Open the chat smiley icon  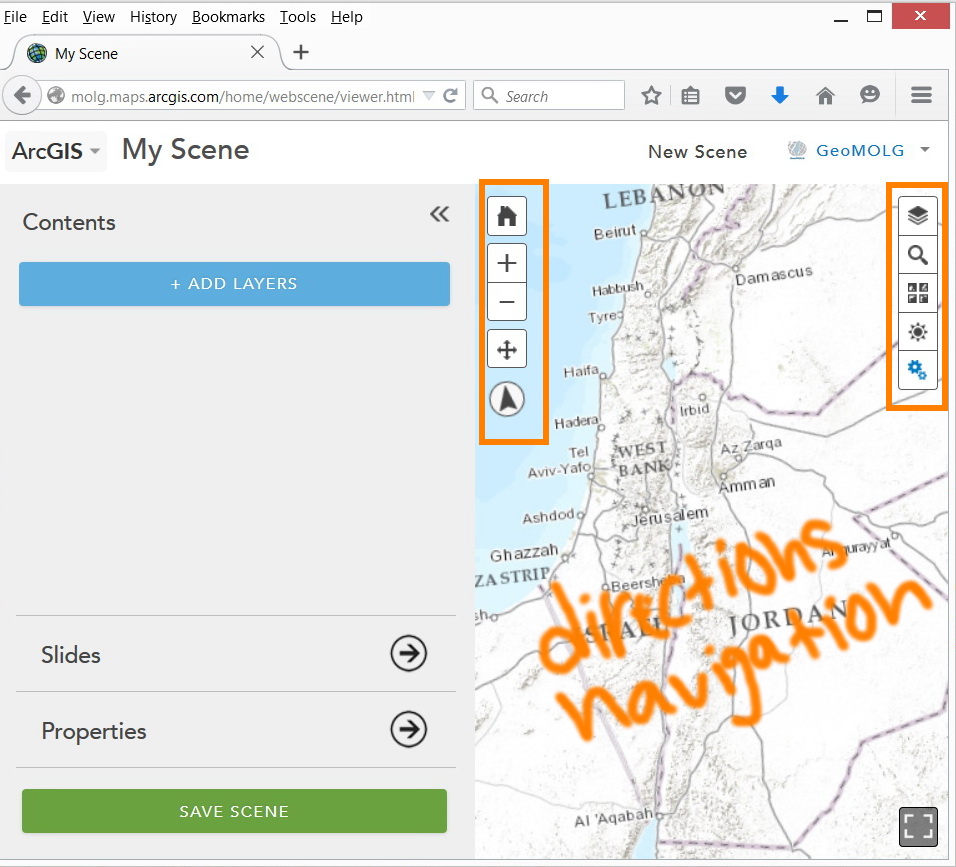(869, 95)
